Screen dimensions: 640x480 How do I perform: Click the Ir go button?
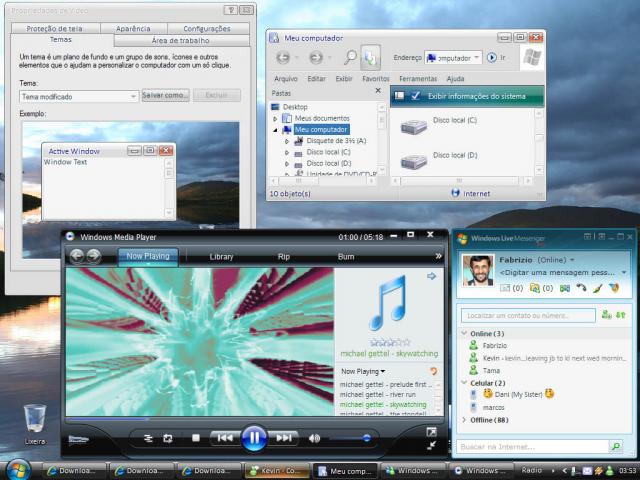click(496, 58)
